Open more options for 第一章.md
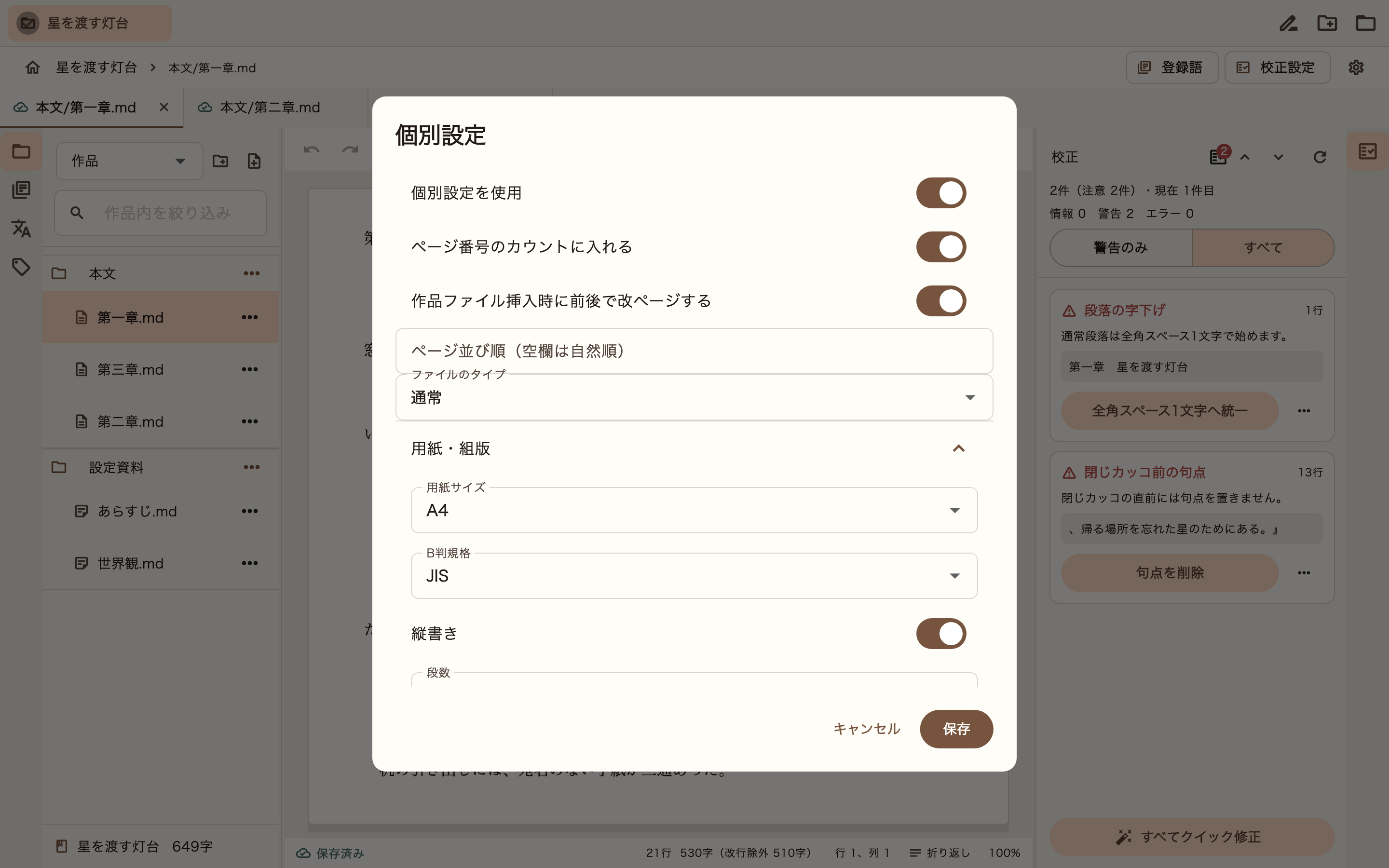 tap(250, 317)
